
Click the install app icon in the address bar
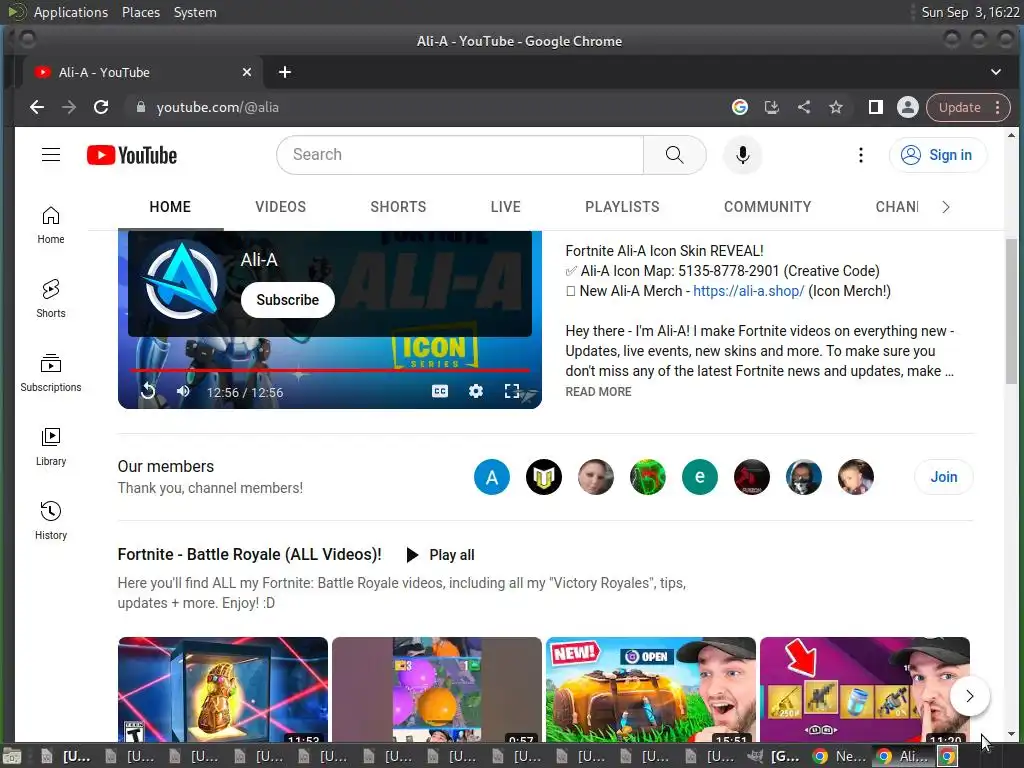(x=772, y=107)
